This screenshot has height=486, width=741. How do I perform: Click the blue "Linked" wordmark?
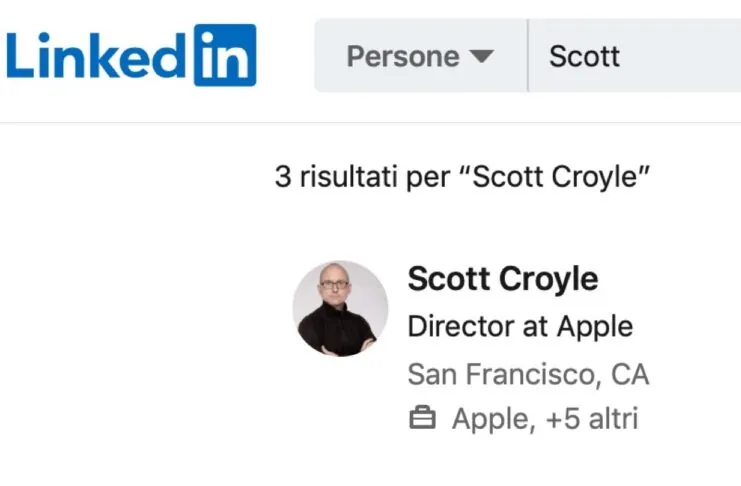coord(97,55)
